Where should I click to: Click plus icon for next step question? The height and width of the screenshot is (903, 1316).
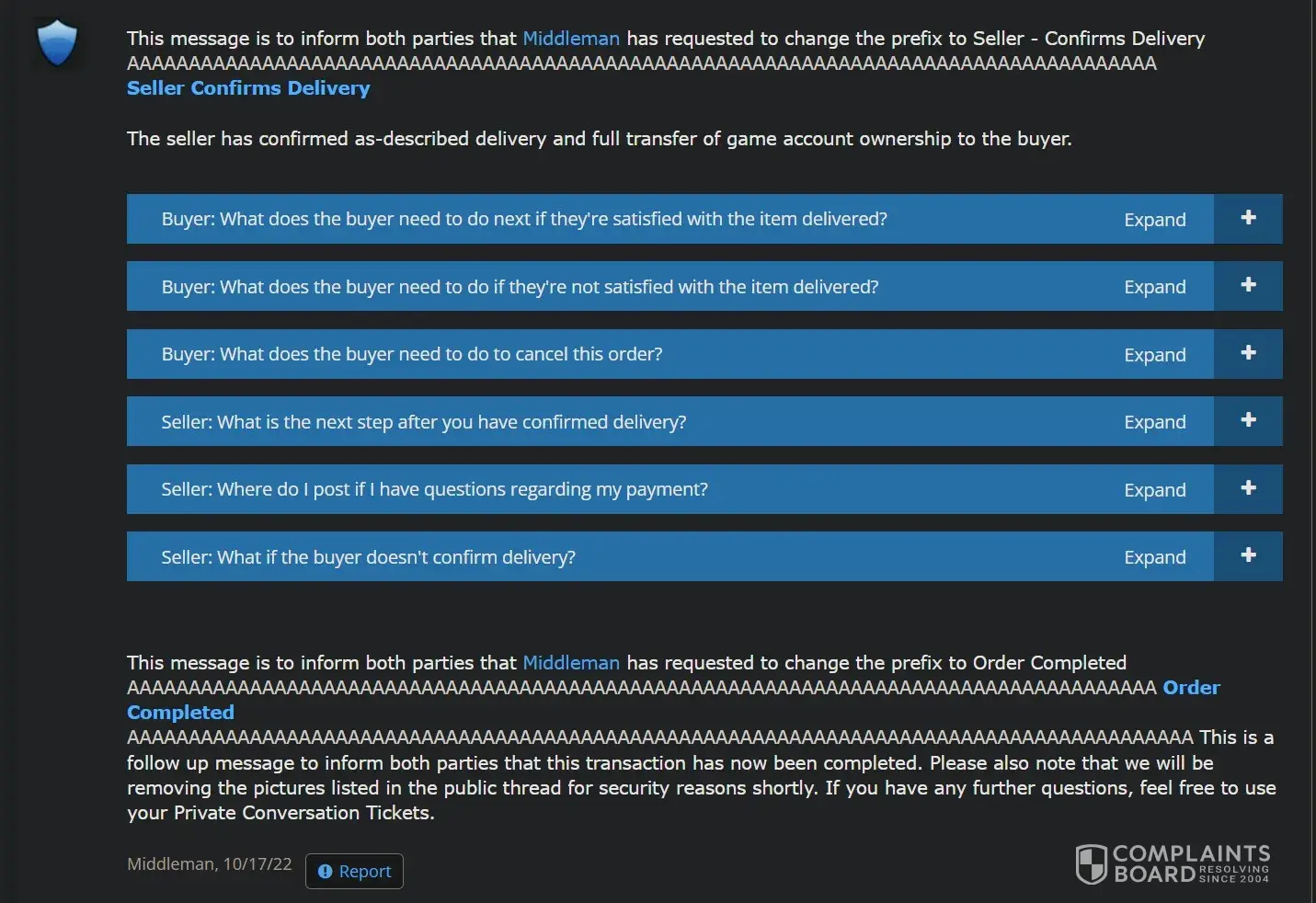(1248, 420)
